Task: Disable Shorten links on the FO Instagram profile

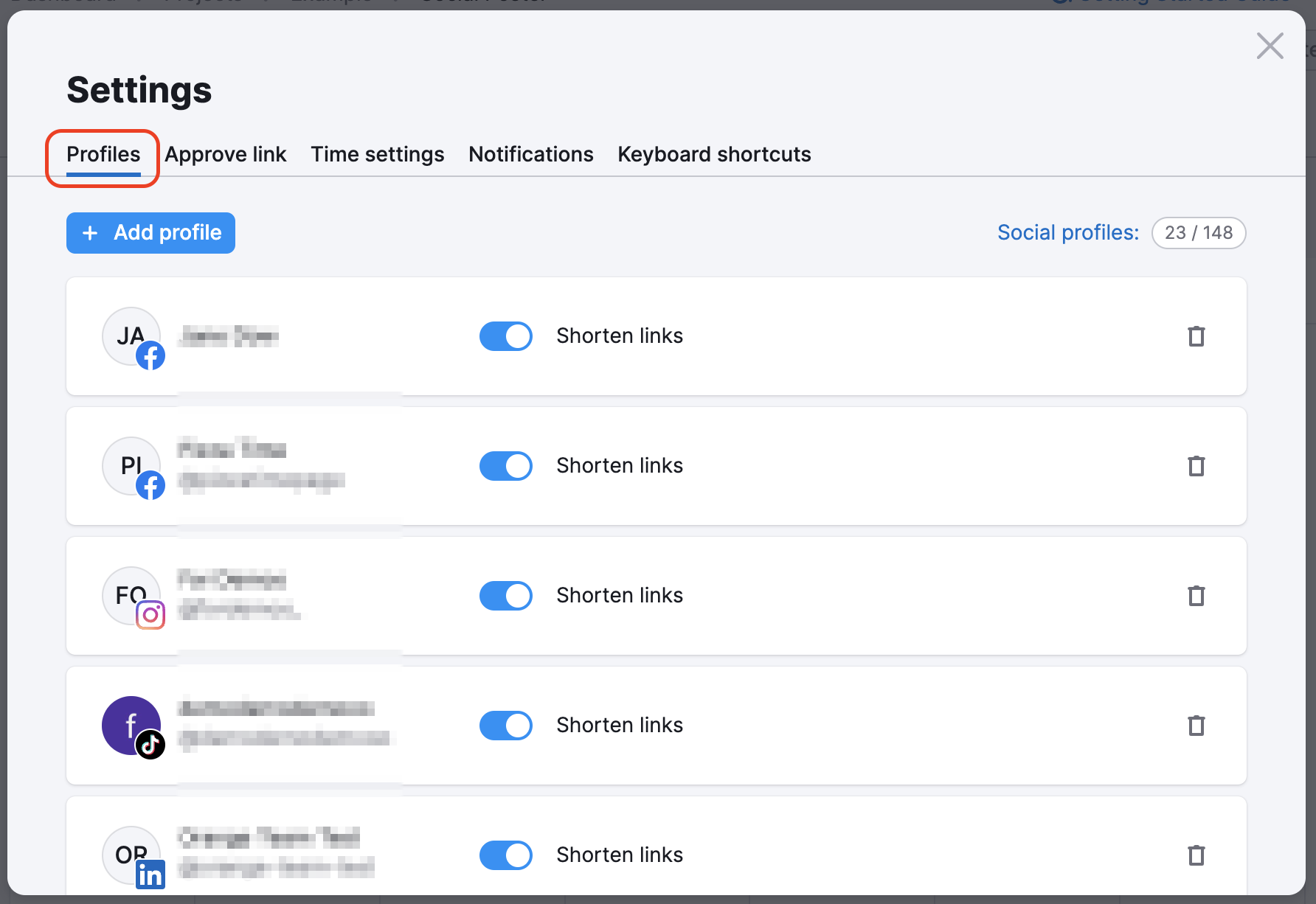Action: click(506, 595)
